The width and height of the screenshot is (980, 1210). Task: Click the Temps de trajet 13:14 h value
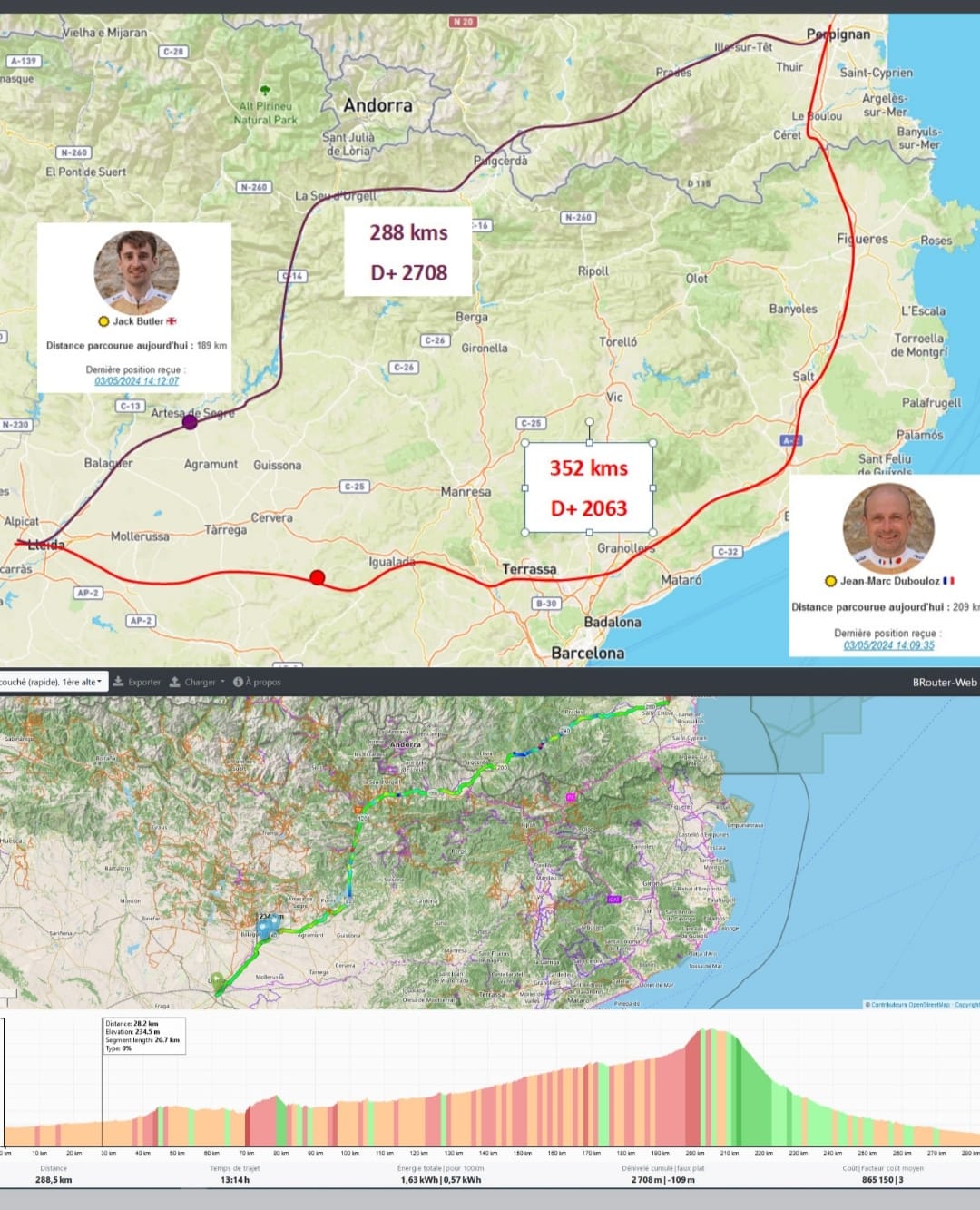234,1179
